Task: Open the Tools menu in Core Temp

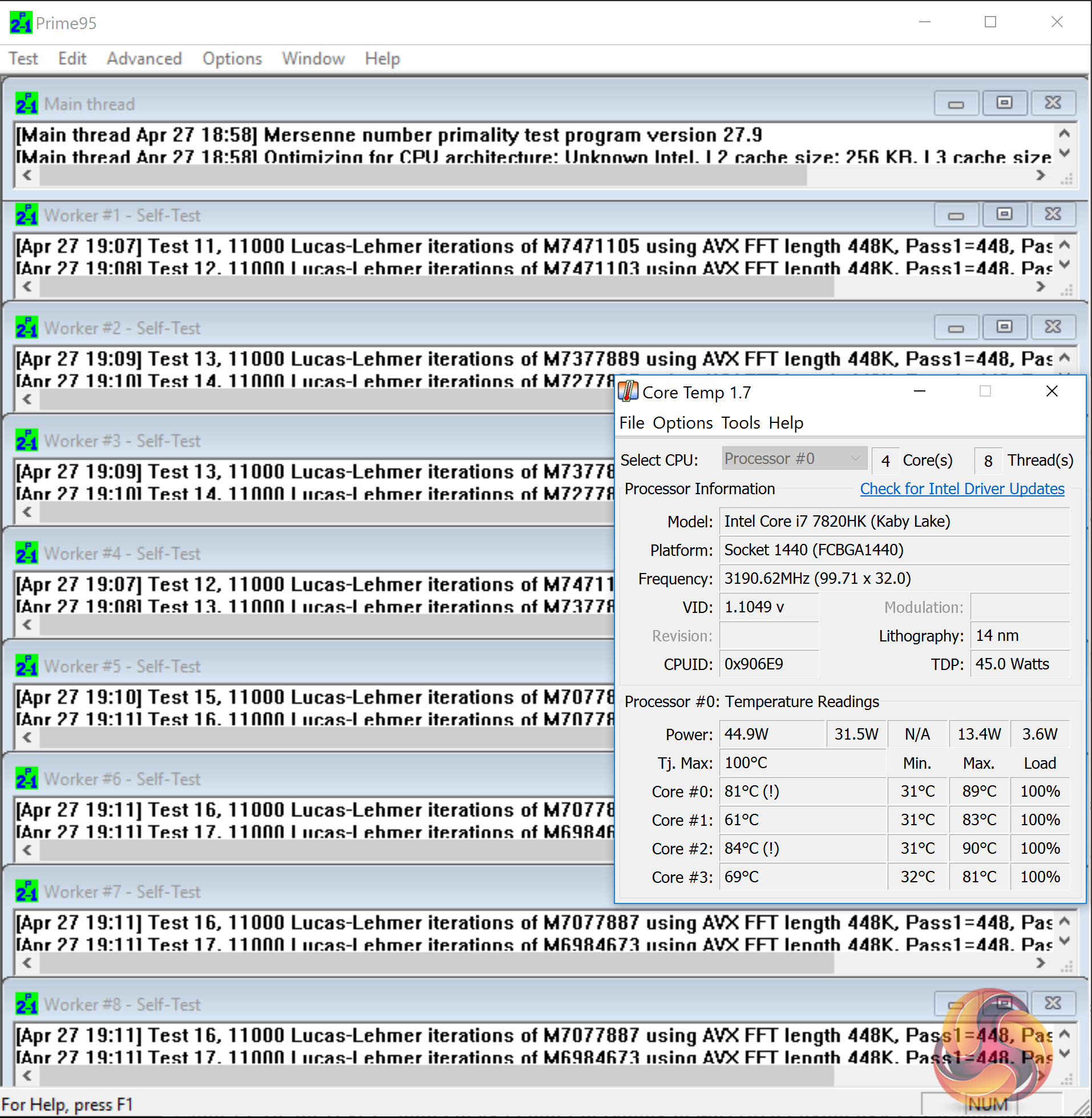Action: 741,423
